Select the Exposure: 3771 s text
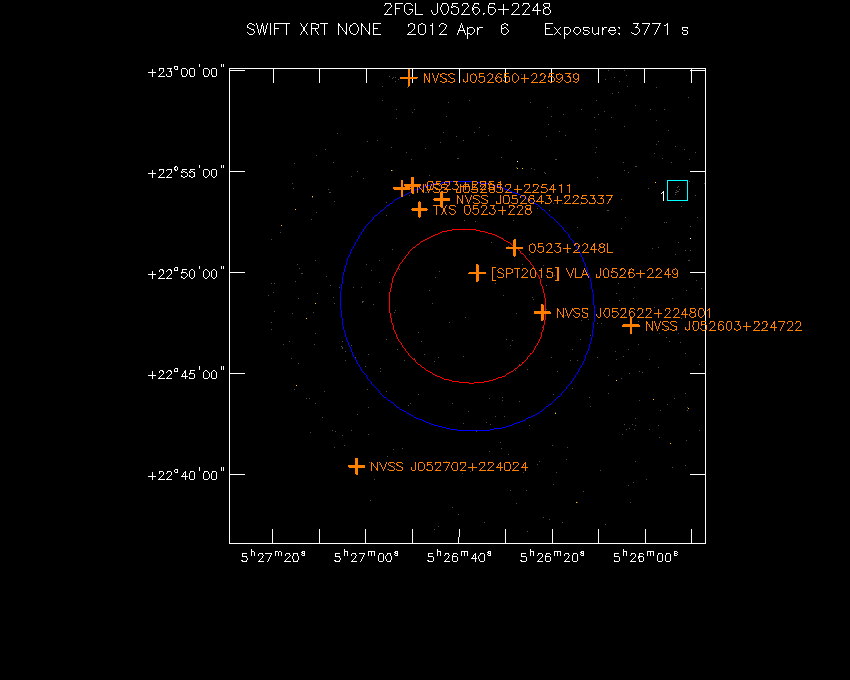This screenshot has width=850, height=680. coord(616,29)
